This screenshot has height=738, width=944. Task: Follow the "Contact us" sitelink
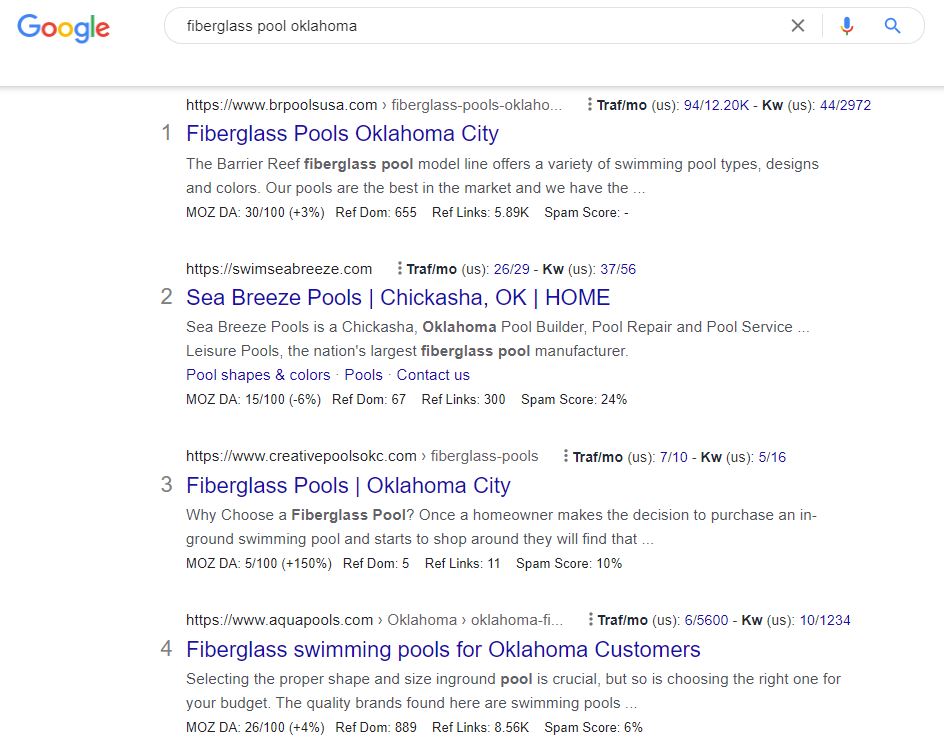[x=433, y=375]
